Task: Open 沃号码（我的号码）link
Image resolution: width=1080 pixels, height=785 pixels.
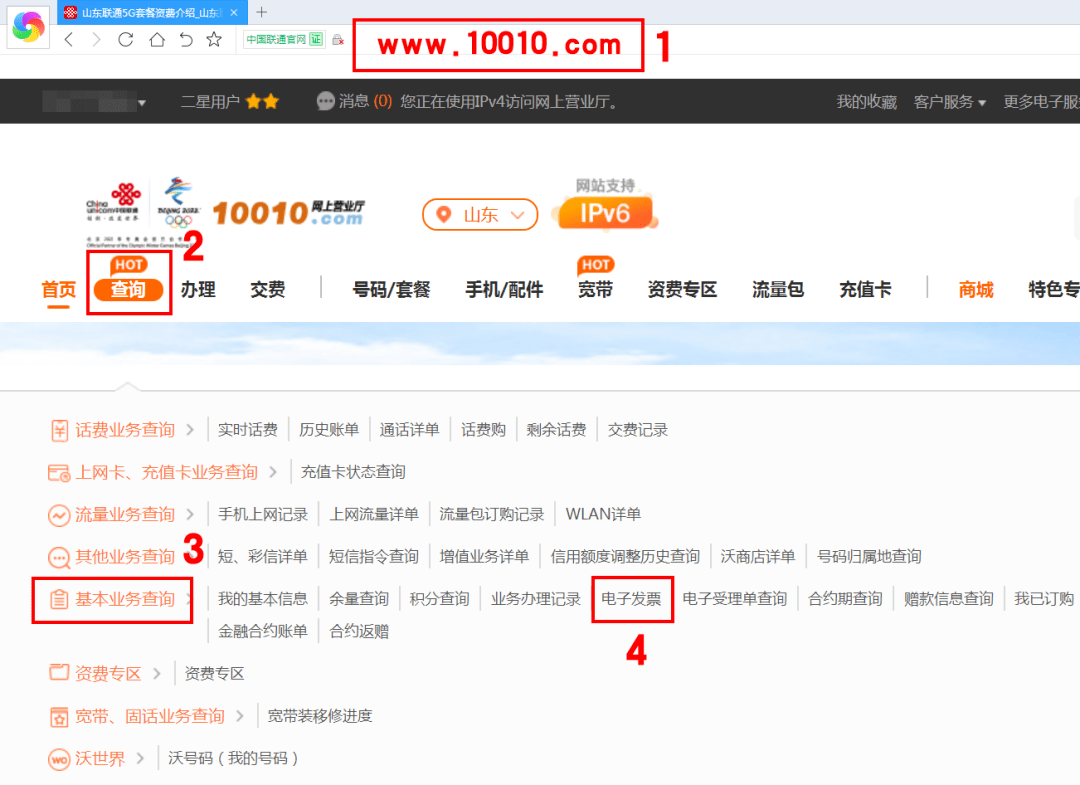Action: [x=233, y=758]
